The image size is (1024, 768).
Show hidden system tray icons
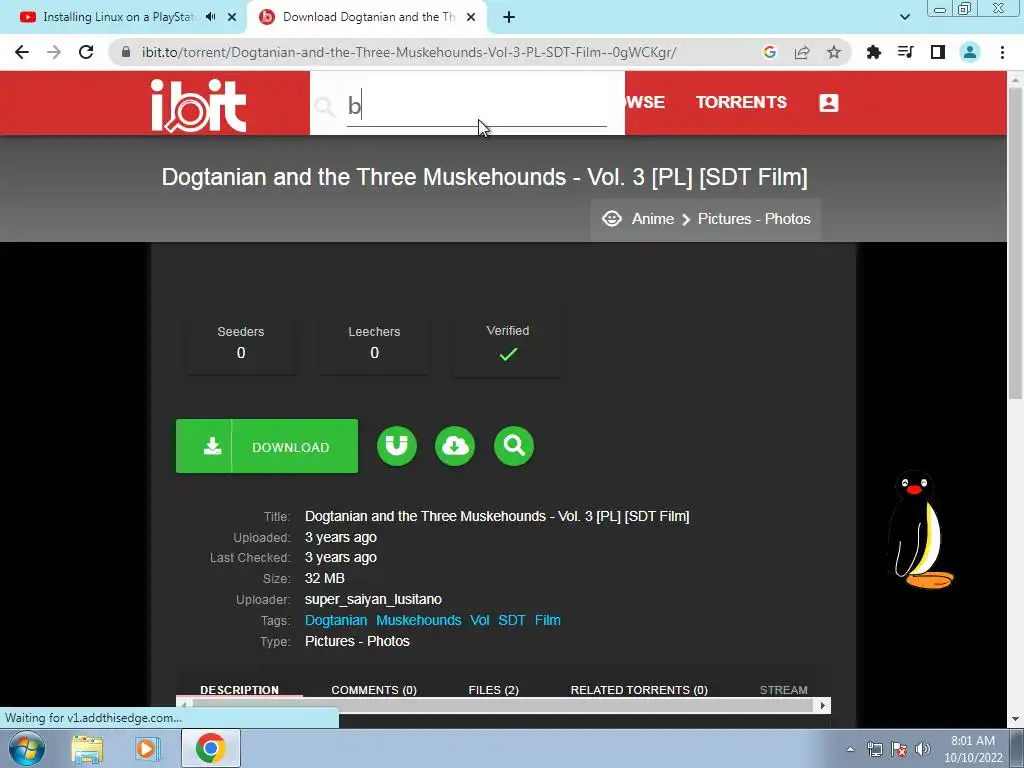(850, 749)
